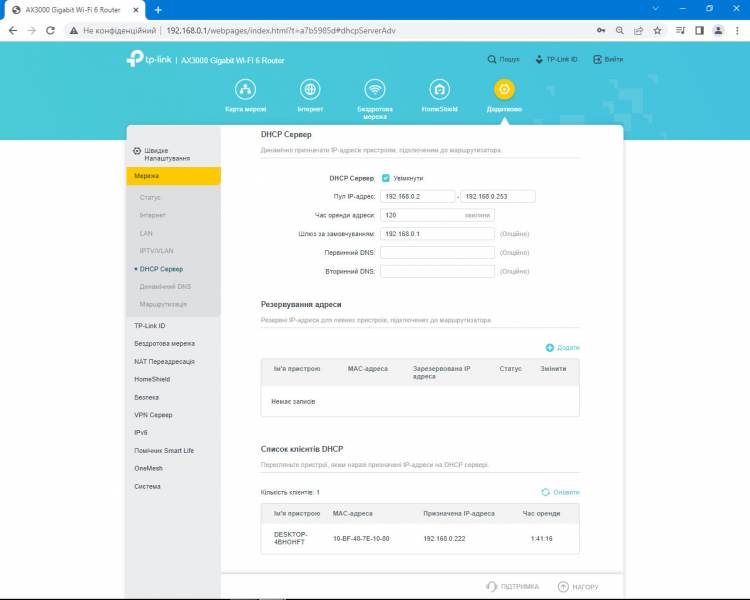The height and width of the screenshot is (600, 750).
Task: Open Маршрутизація in the sidebar
Action: 163,304
